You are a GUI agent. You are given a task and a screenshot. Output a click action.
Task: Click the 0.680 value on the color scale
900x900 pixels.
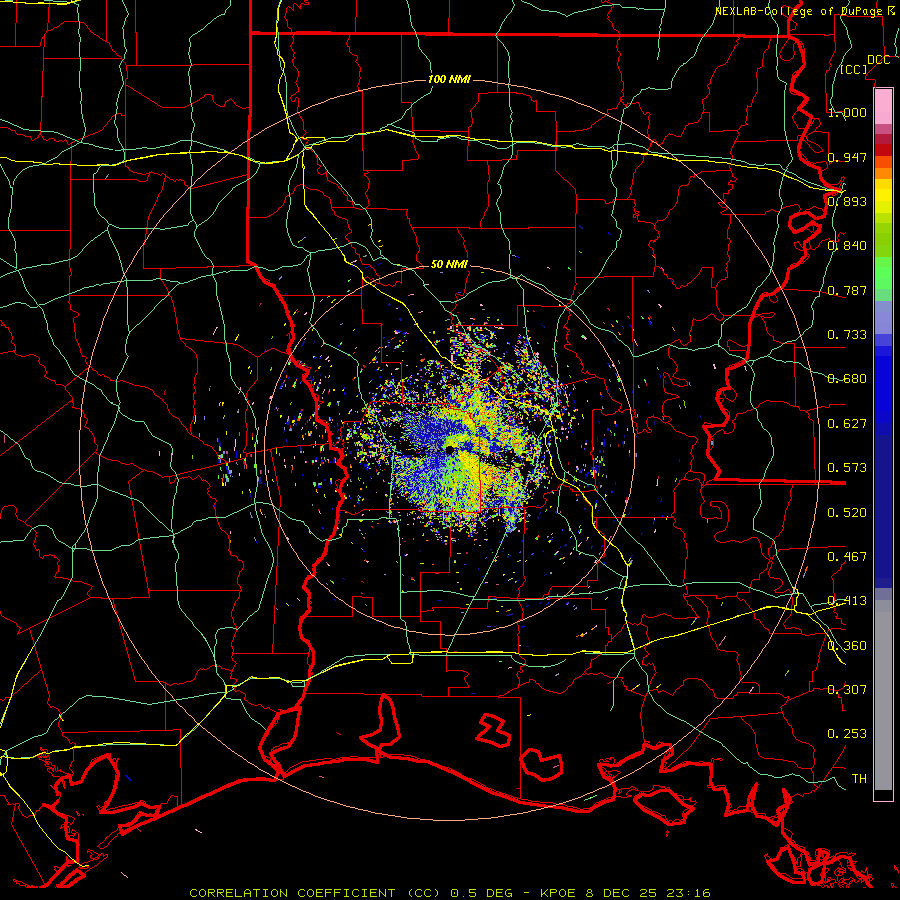847,379
